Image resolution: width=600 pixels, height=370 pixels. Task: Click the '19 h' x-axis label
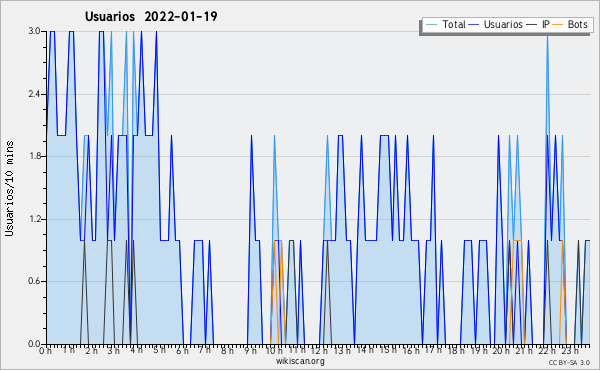pos(479,350)
